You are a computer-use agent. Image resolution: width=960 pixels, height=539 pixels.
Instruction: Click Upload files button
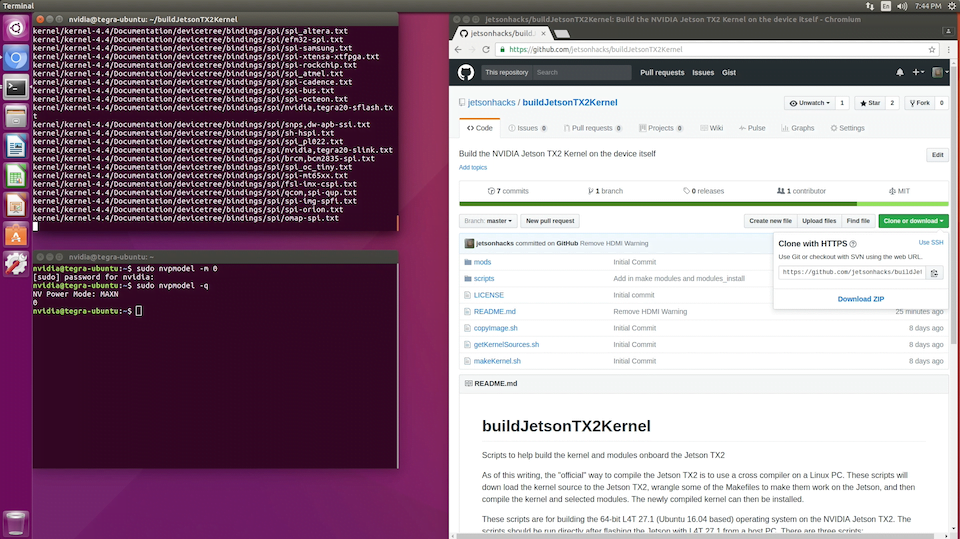pyautogui.click(x=819, y=221)
